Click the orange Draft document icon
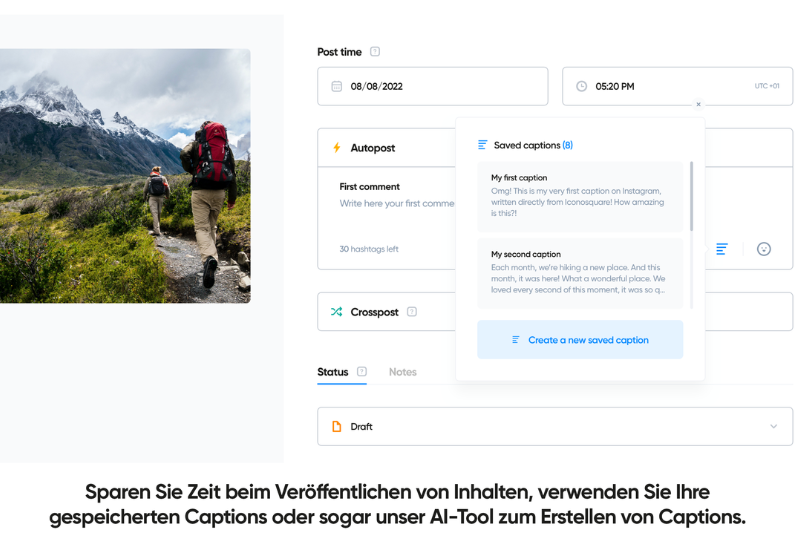 [337, 427]
